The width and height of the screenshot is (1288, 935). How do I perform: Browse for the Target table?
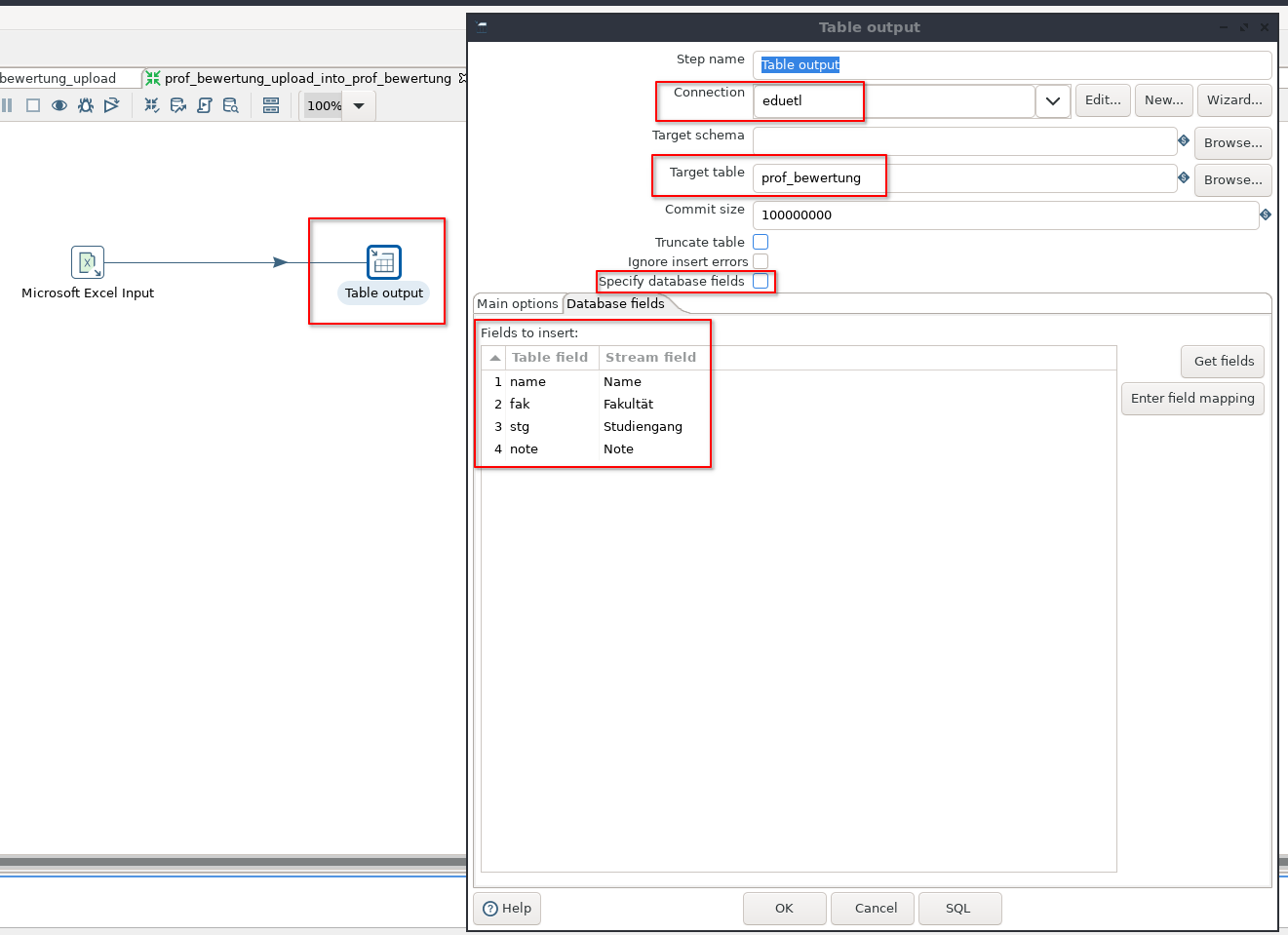click(1233, 179)
